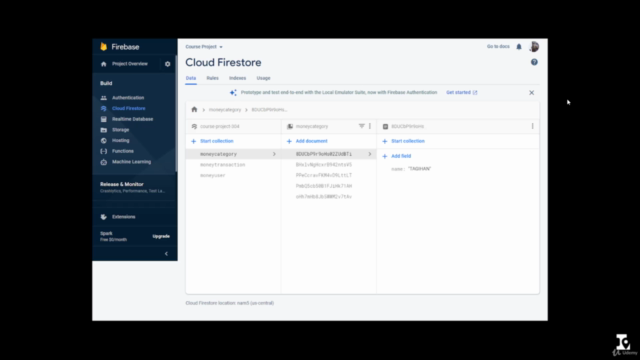The image size is (640, 360).
Task: Dismiss the emulator suite banner
Action: pyautogui.click(x=531, y=93)
